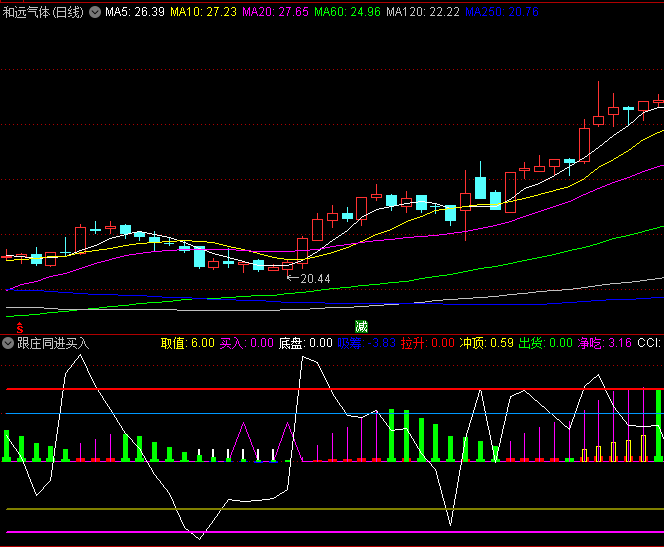The image size is (664, 547).
Task: Click the 出货 indicator value label
Action: tap(545, 343)
